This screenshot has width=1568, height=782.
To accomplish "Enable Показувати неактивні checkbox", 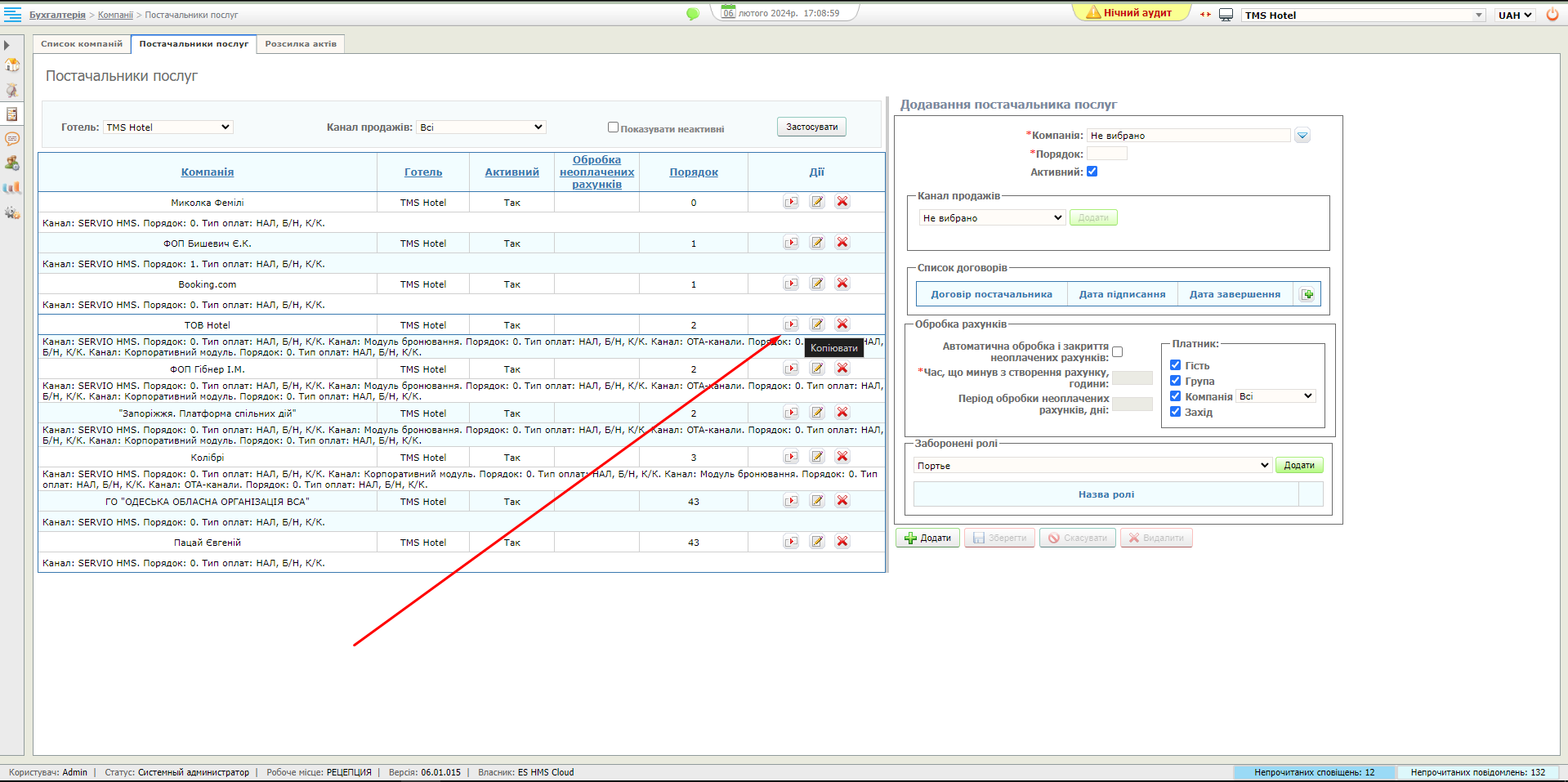I will tap(613, 127).
